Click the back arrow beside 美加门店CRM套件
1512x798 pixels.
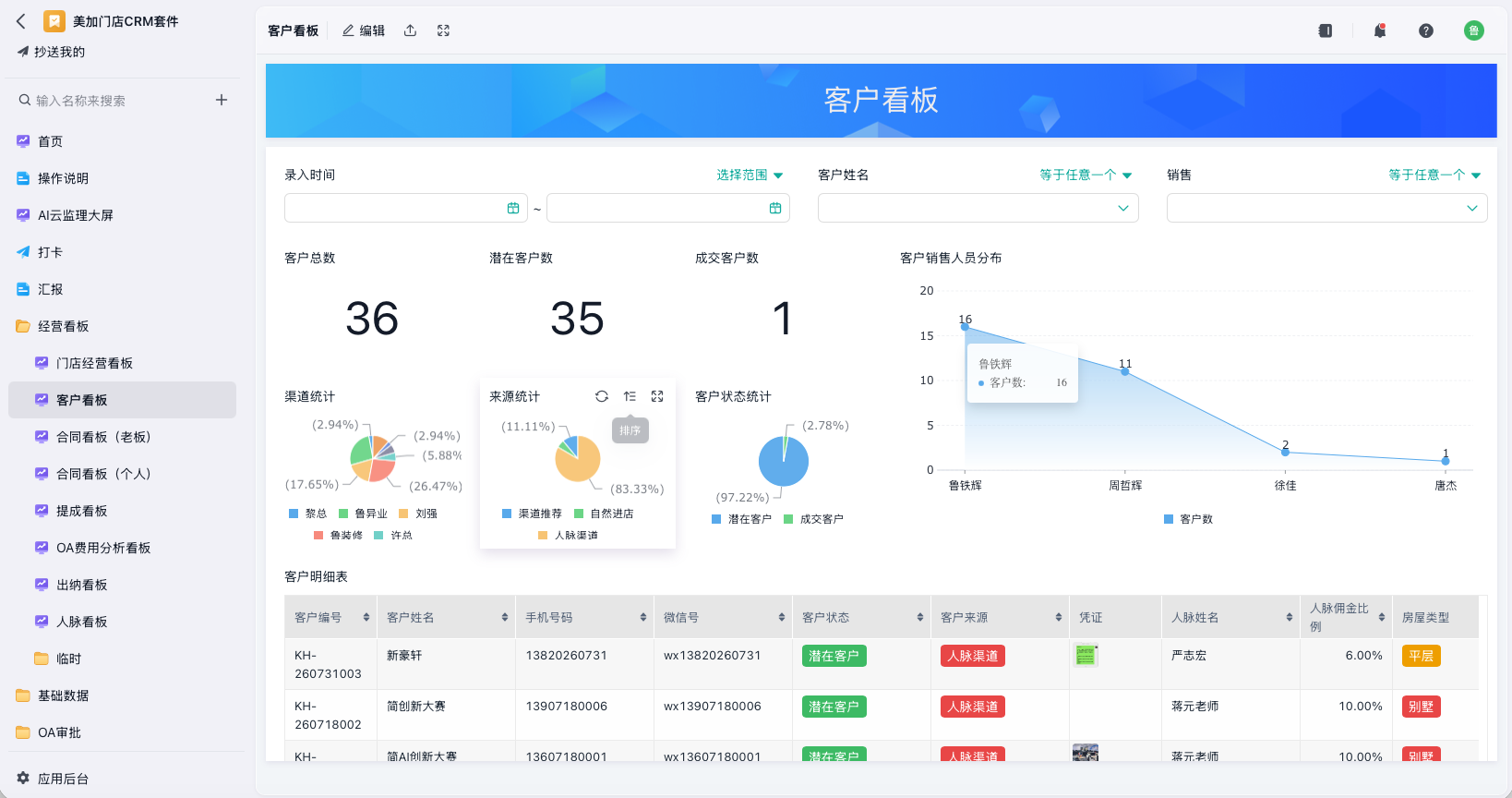[22, 20]
